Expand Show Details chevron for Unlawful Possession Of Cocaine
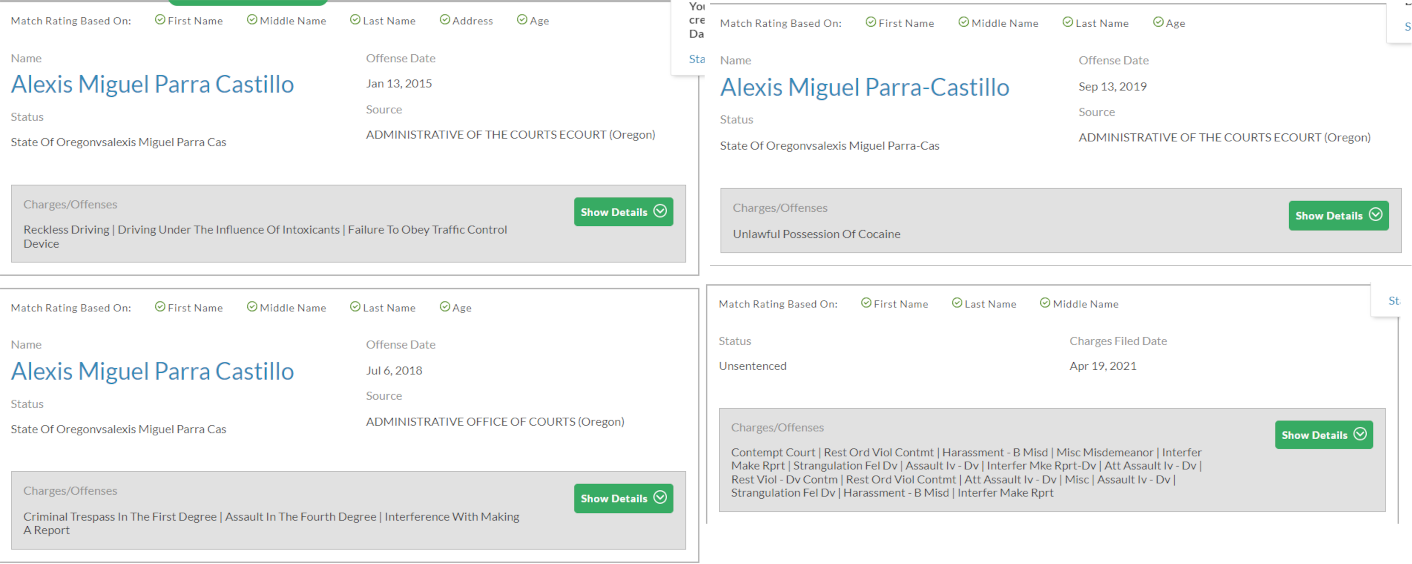 click(x=1375, y=215)
